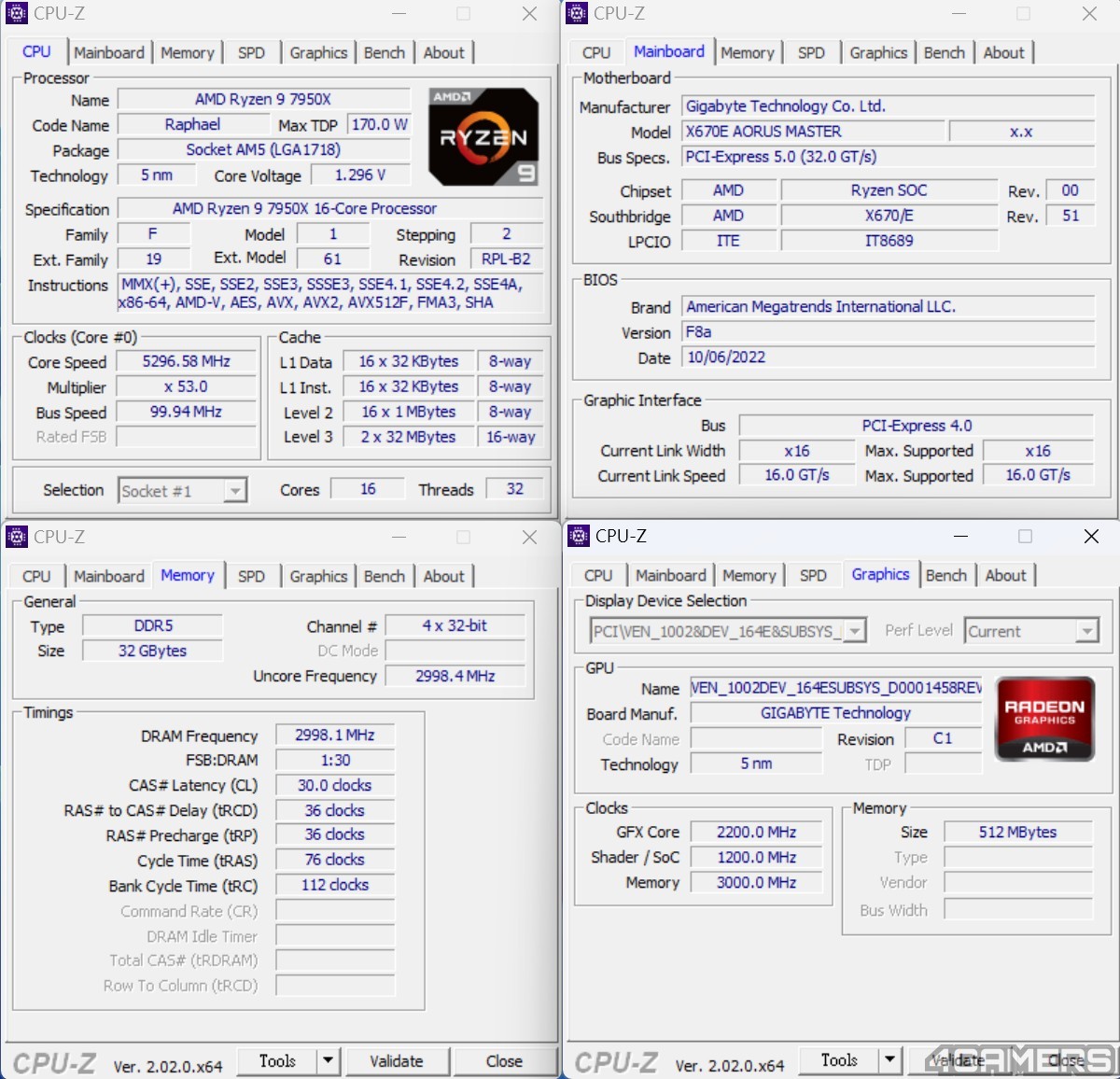The width and height of the screenshot is (1120, 1079).
Task: Expand the Tools arrow in the Graphics window
Action: pos(889,1060)
